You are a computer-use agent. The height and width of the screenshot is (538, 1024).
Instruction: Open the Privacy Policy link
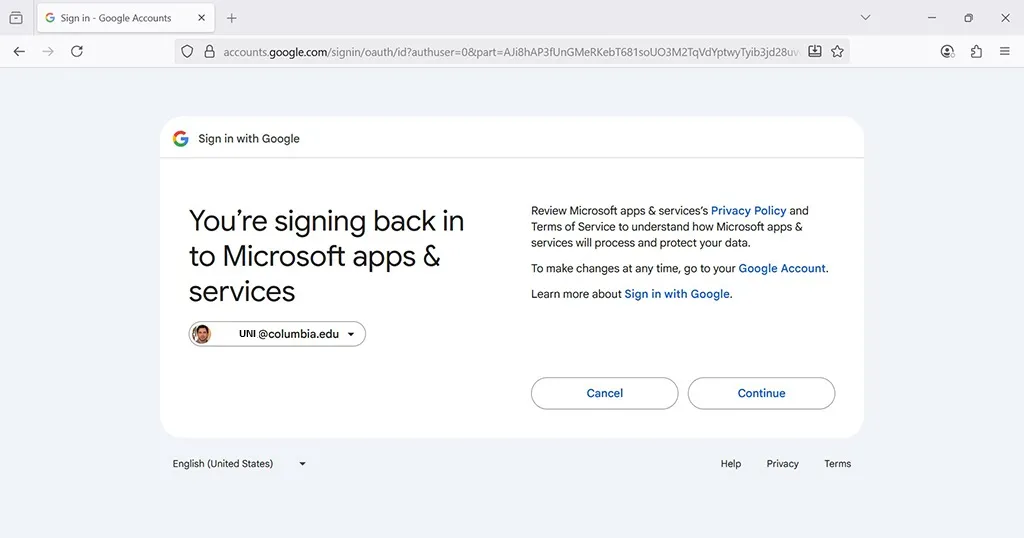tap(748, 211)
